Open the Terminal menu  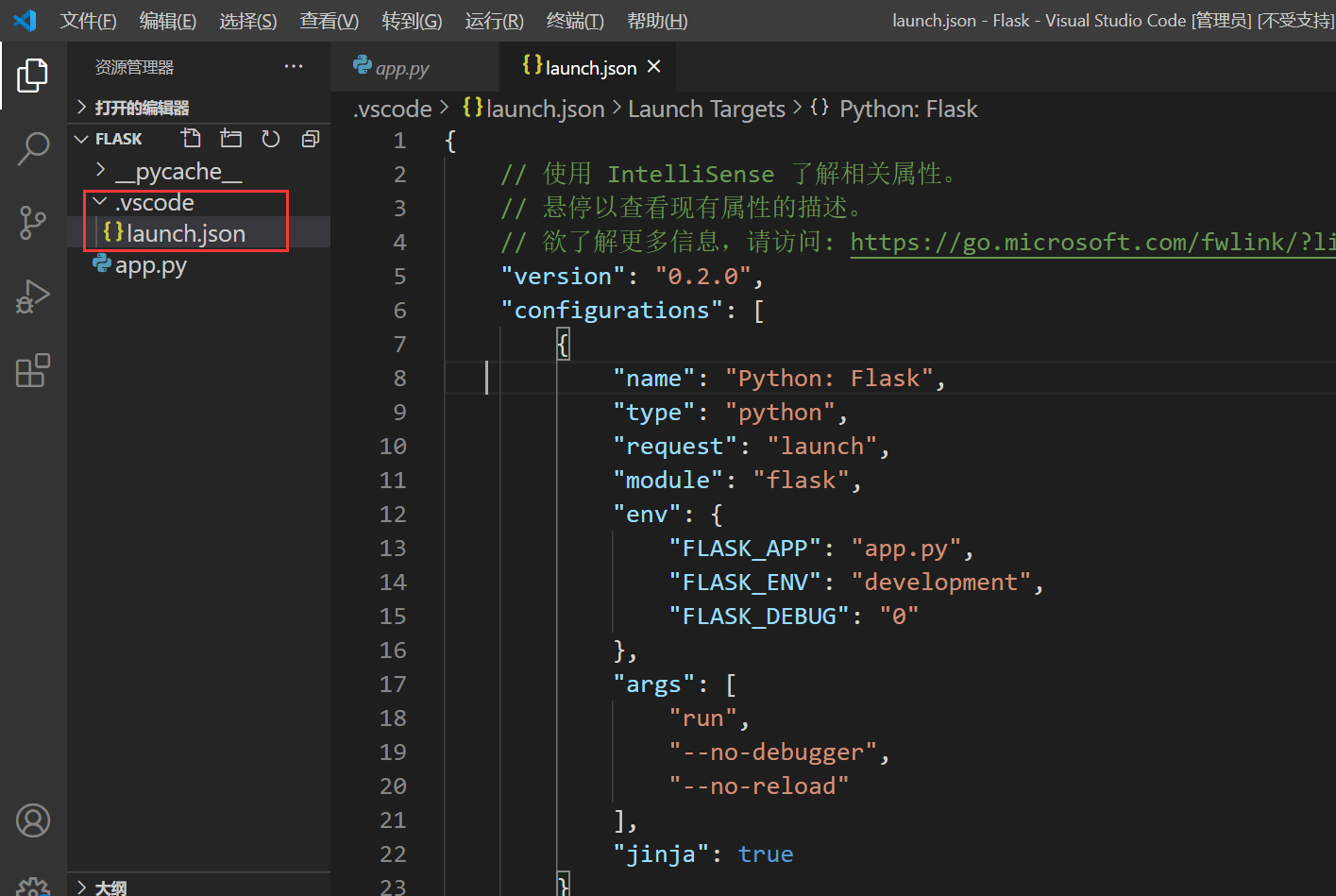coord(575,21)
